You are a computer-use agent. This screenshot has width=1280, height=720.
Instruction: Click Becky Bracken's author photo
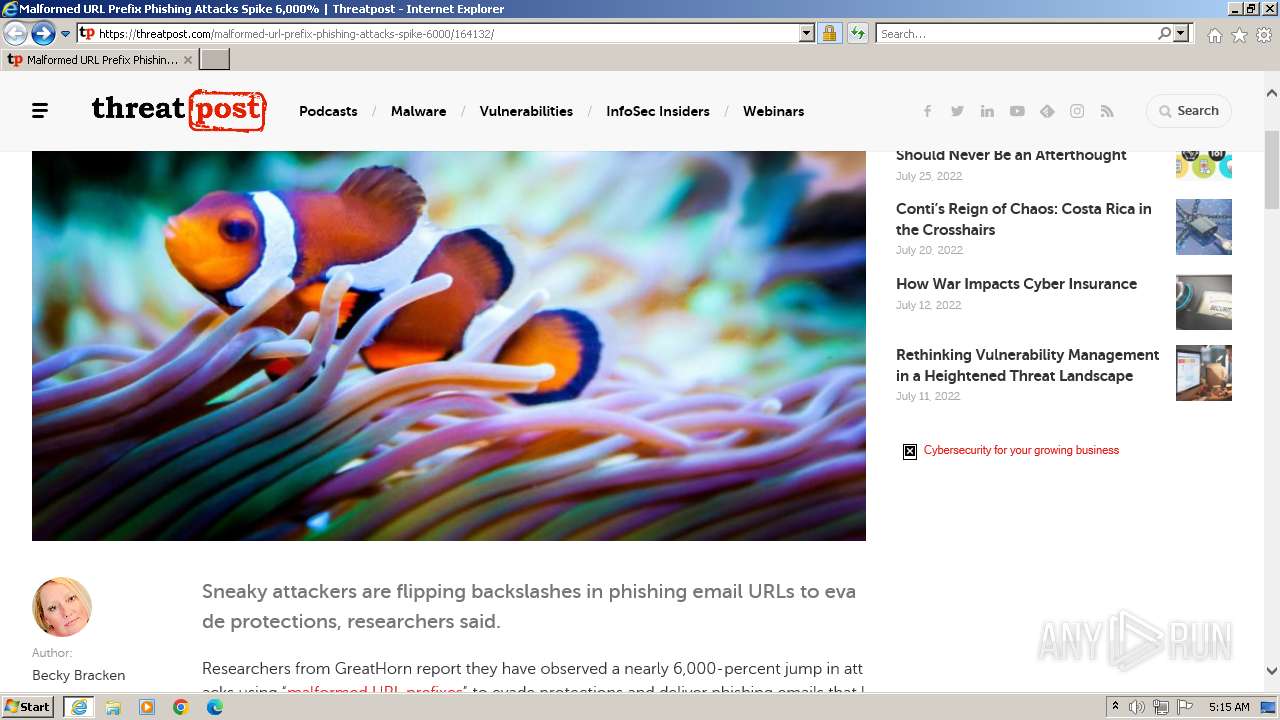click(62, 607)
